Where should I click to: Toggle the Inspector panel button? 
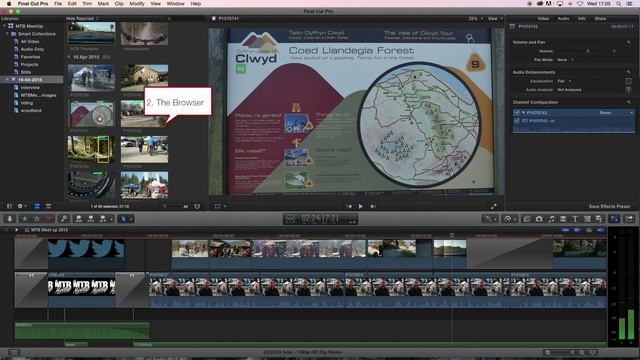(x=614, y=219)
